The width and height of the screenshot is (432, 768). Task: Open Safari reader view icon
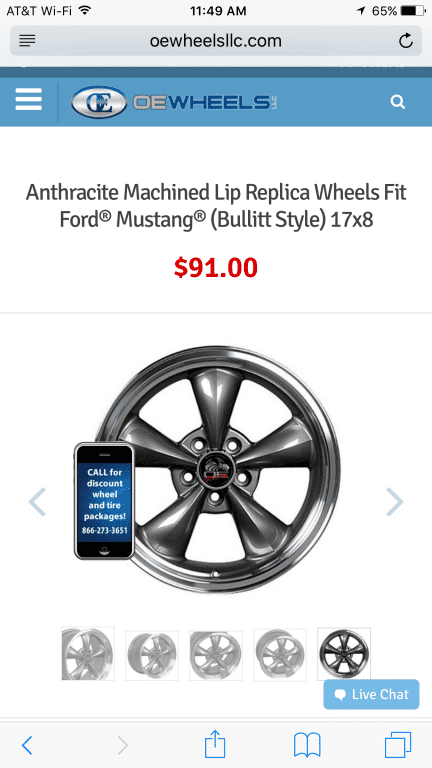(x=27, y=41)
